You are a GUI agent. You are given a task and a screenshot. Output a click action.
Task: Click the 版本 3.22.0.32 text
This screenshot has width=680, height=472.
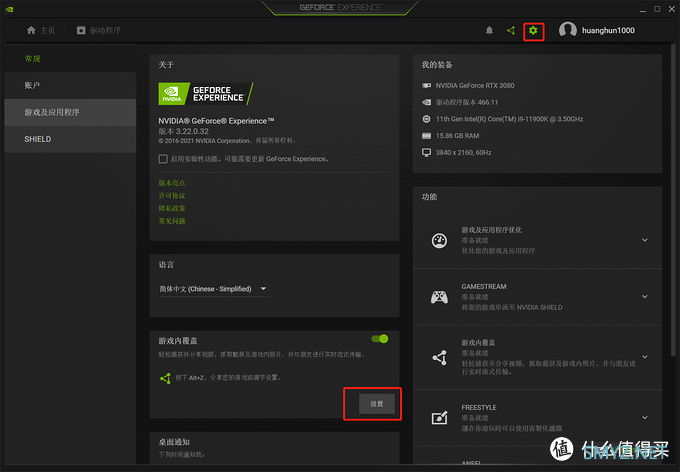(x=183, y=131)
